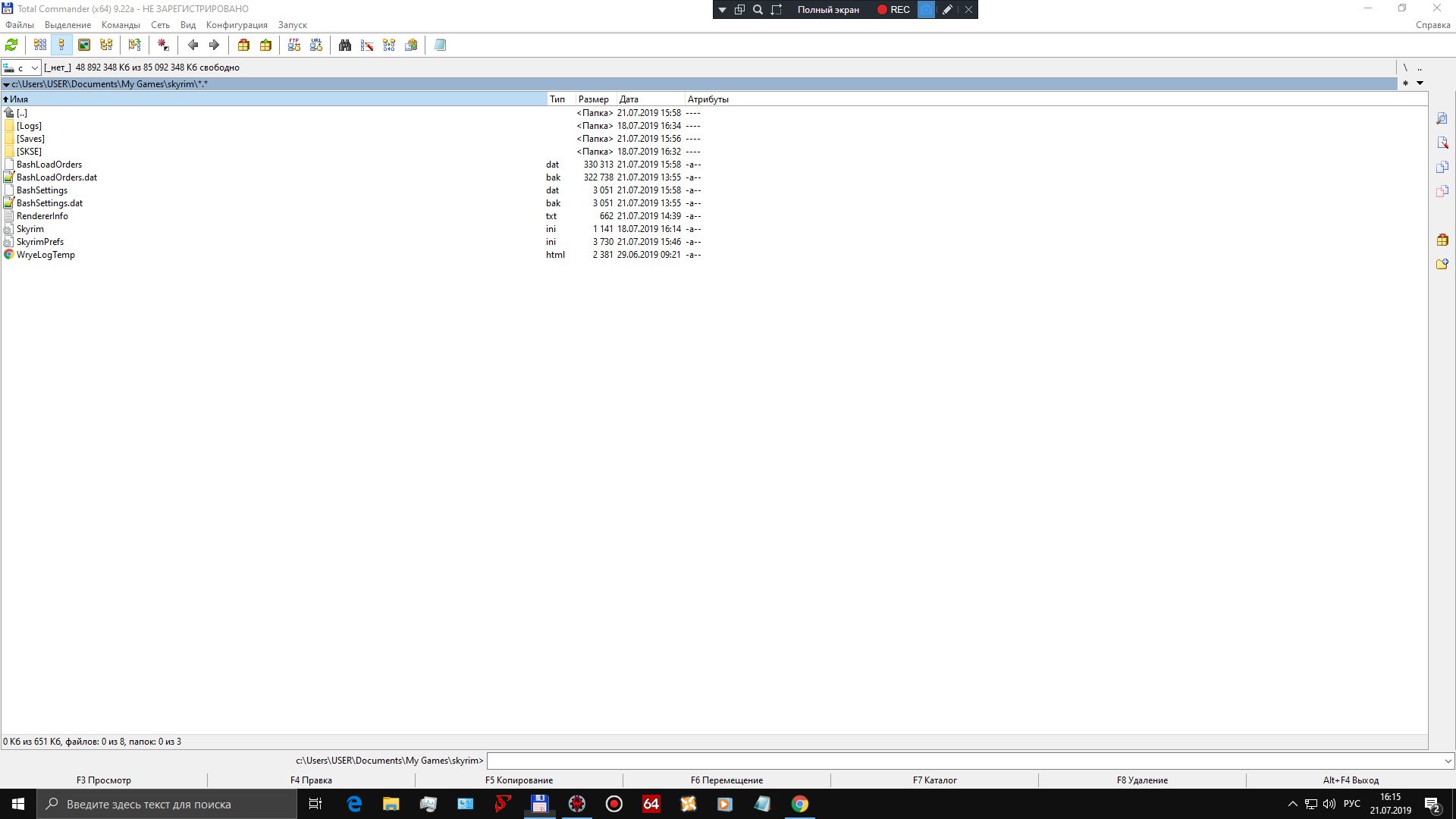Open the command line history dropdown
This screenshot has width=1456, height=819.
(1448, 761)
